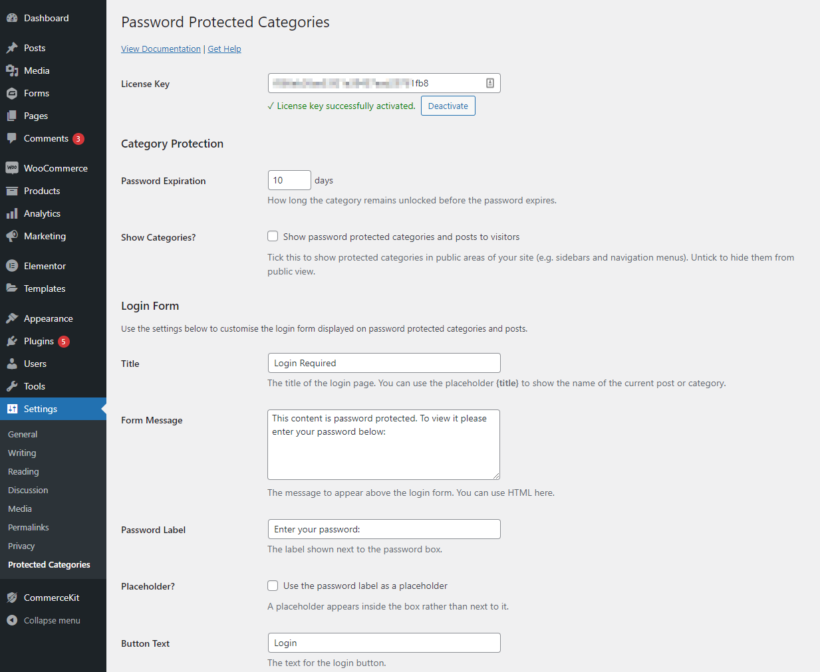Click the Media library icon in the main menu
Screen dimensions: 820x672
[12, 71]
